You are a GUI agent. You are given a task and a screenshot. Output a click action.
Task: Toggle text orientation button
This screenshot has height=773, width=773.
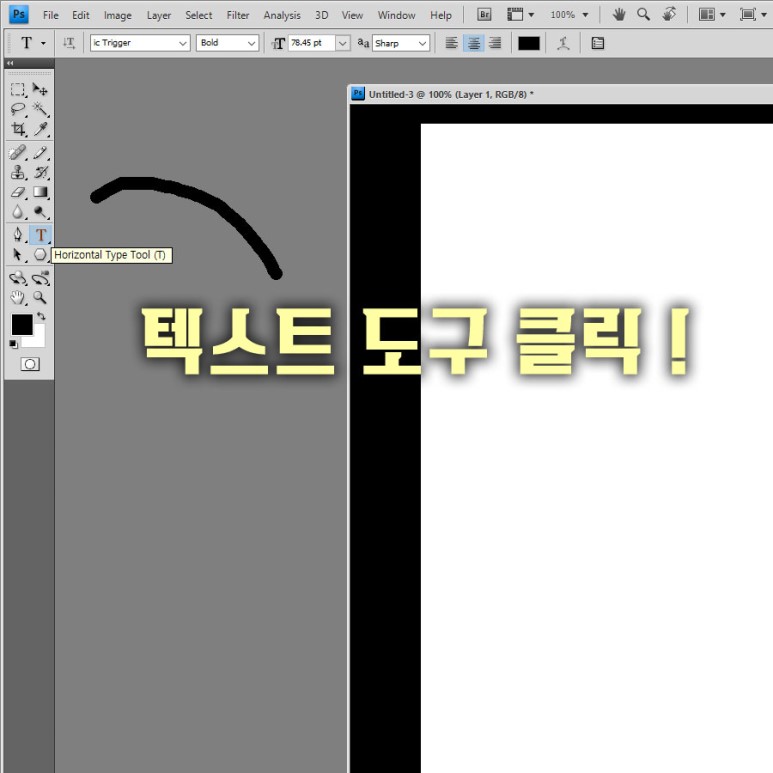click(69, 43)
